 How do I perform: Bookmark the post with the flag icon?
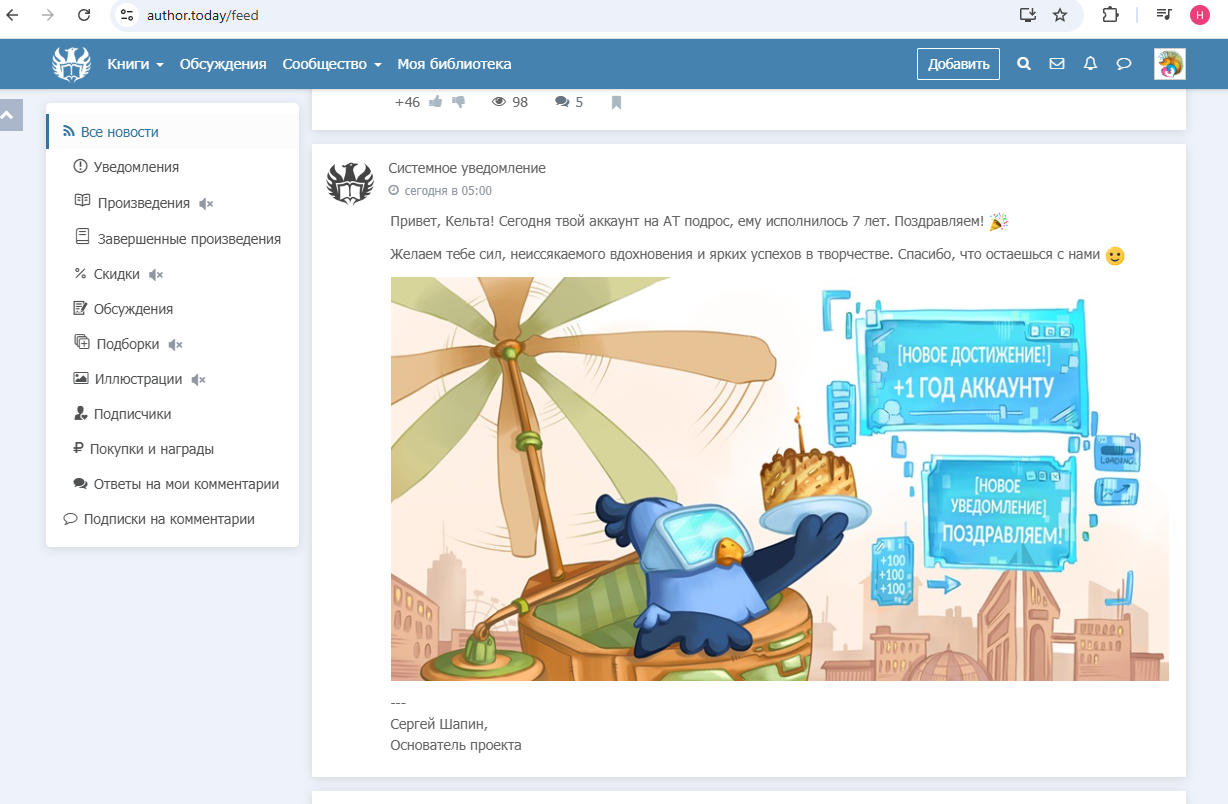pos(616,102)
